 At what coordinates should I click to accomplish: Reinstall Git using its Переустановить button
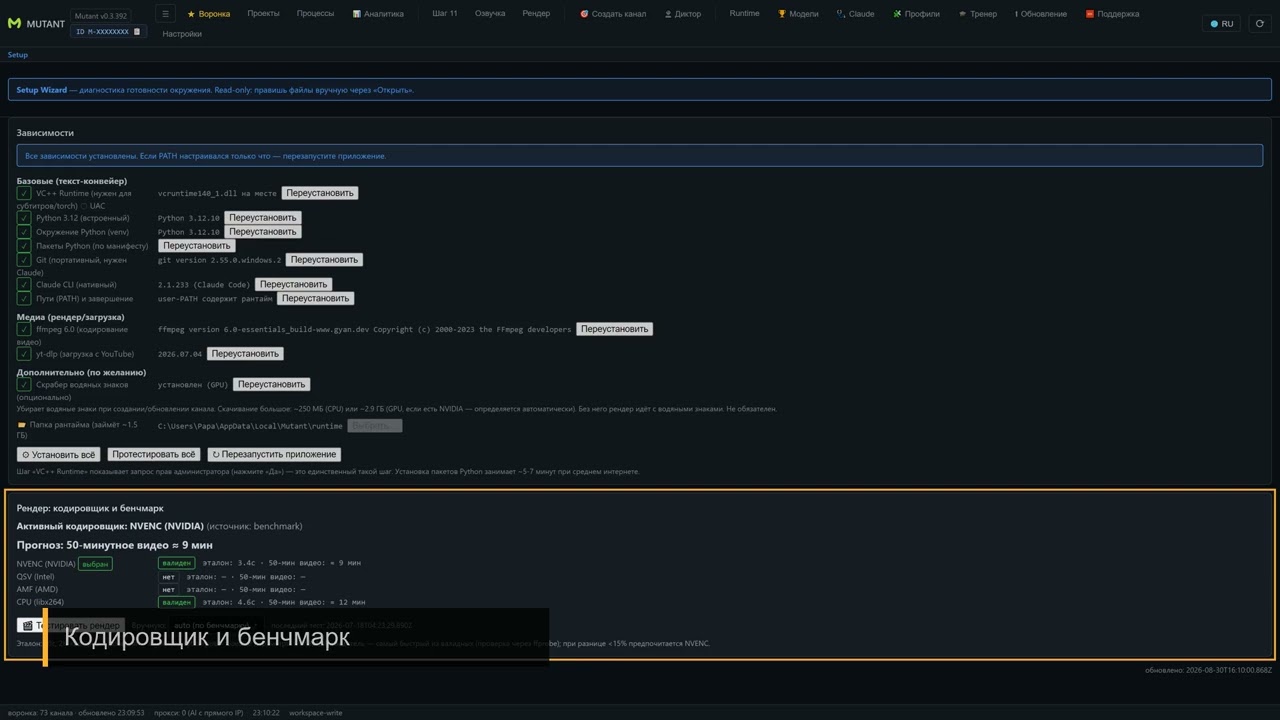point(324,260)
